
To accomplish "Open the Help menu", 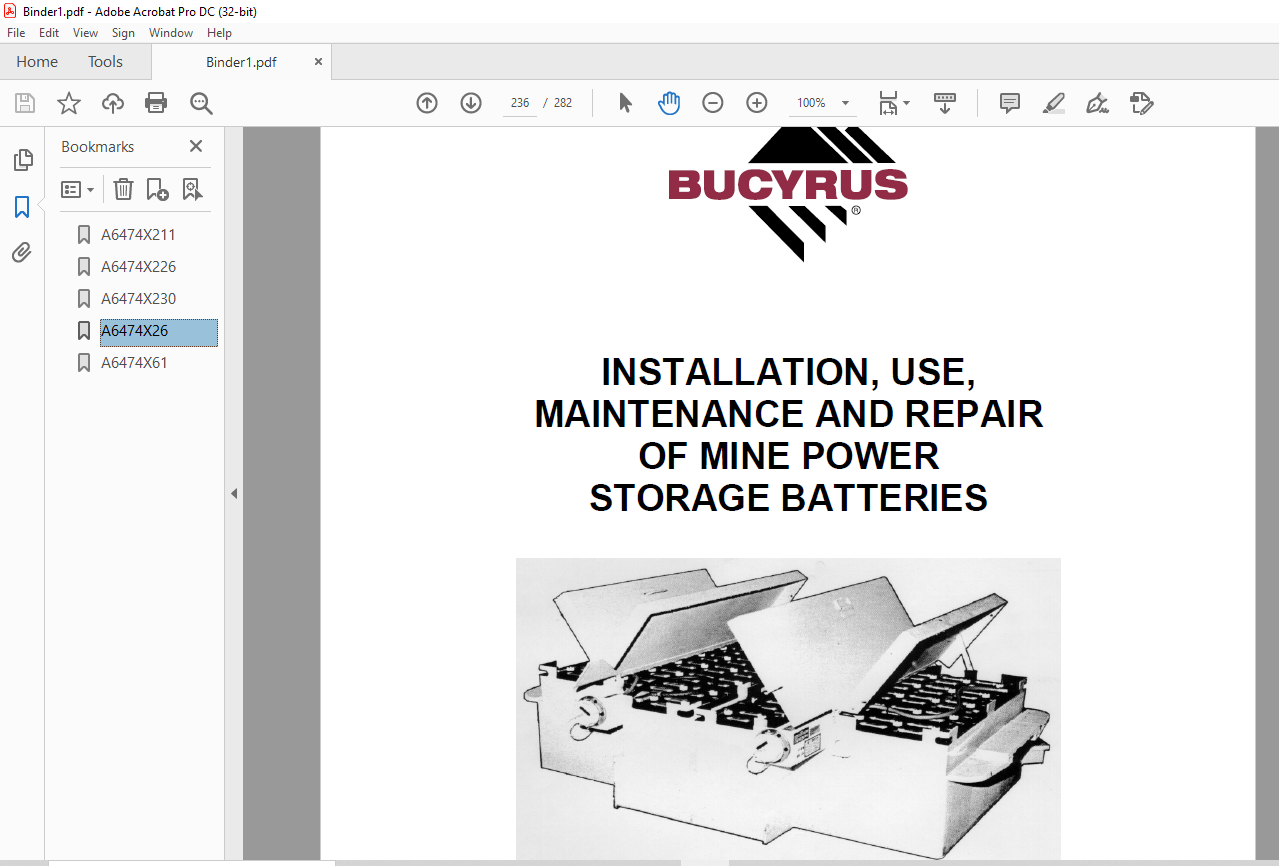I will click(219, 33).
